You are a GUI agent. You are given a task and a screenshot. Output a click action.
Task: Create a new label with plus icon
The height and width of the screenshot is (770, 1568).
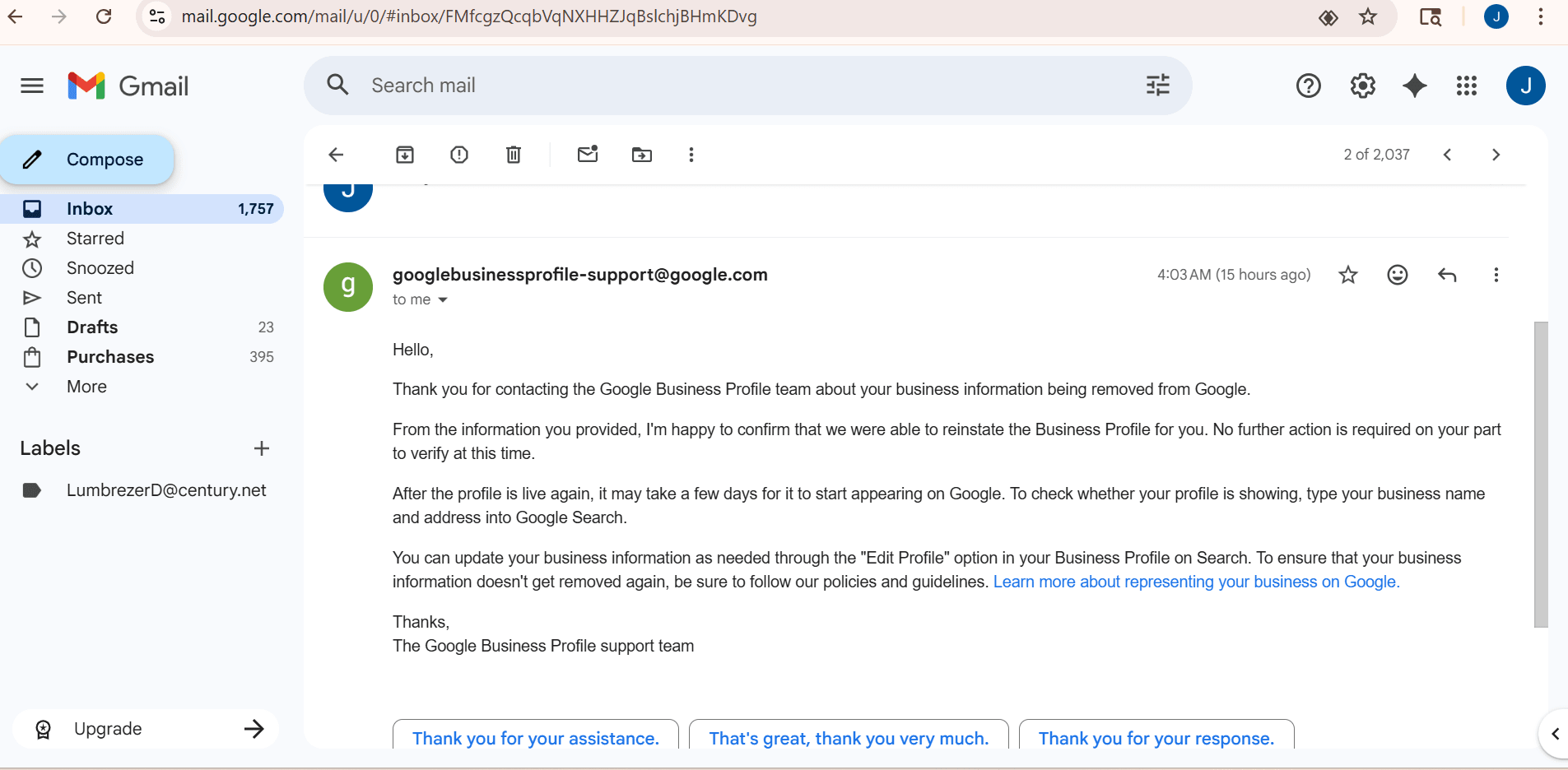tap(262, 448)
